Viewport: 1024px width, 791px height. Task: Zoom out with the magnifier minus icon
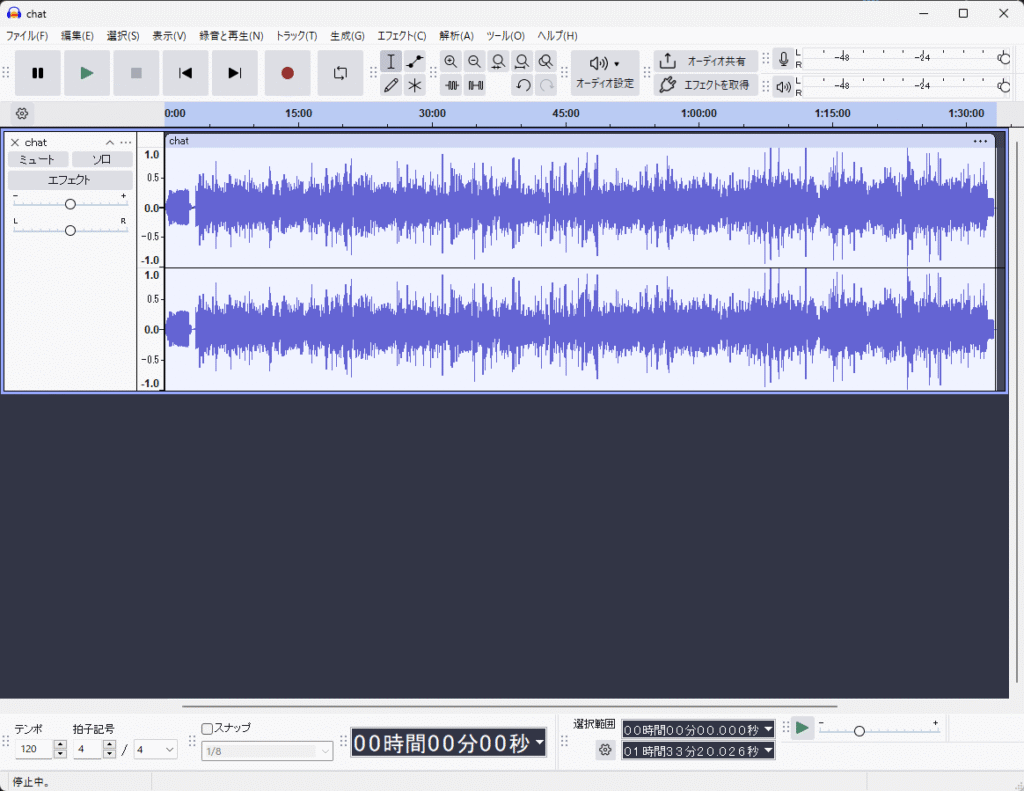point(475,61)
